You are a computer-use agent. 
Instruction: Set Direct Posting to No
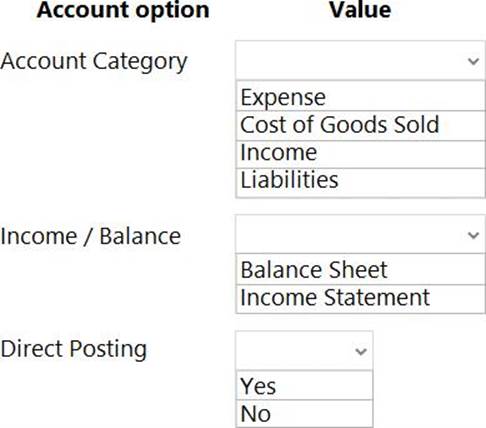pyautogui.click(x=304, y=413)
